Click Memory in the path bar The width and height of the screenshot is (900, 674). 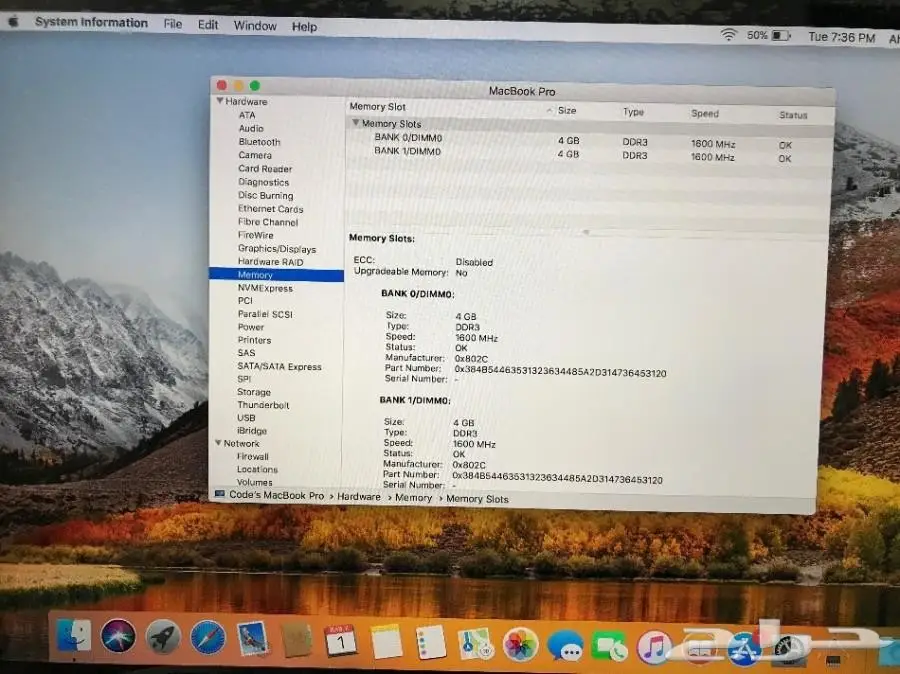point(413,498)
